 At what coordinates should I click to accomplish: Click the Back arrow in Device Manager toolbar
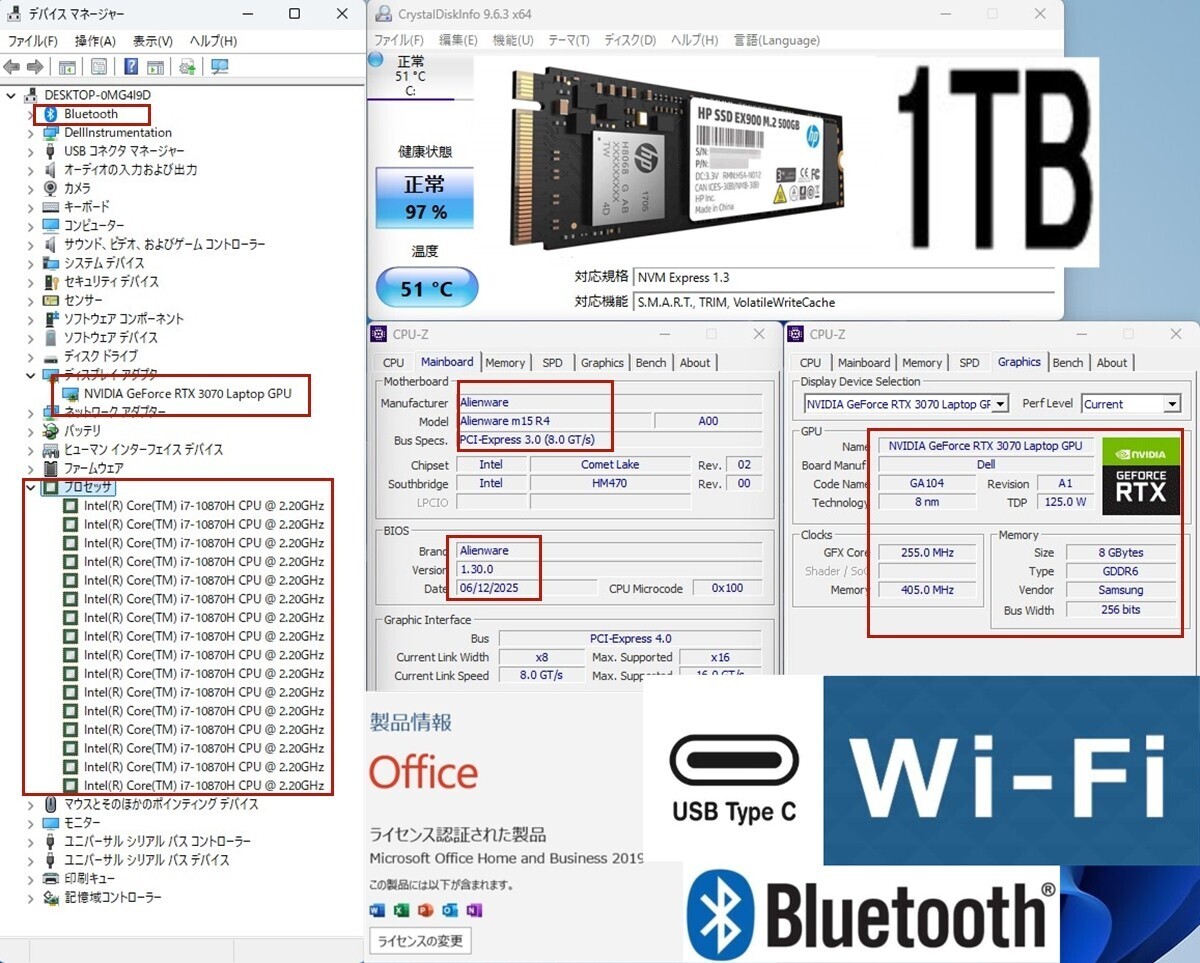pos(12,67)
